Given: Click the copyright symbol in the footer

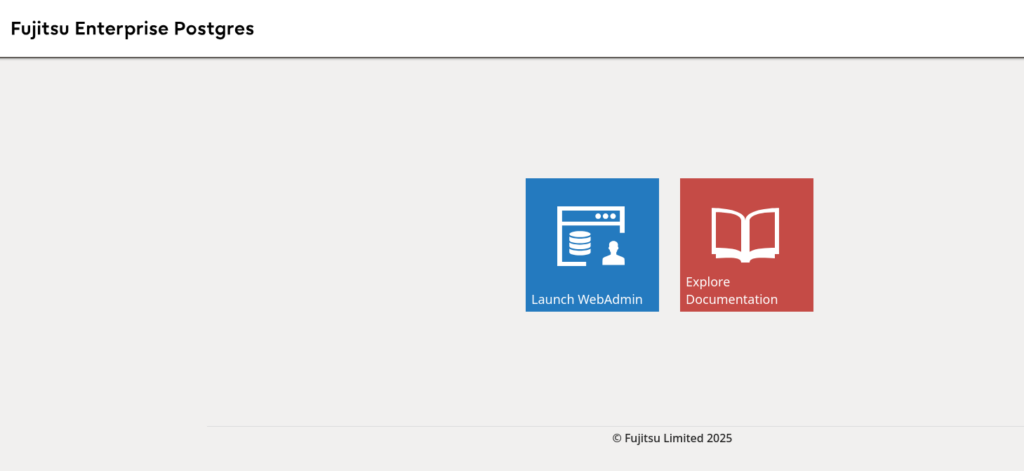Looking at the screenshot, I should point(617,438).
